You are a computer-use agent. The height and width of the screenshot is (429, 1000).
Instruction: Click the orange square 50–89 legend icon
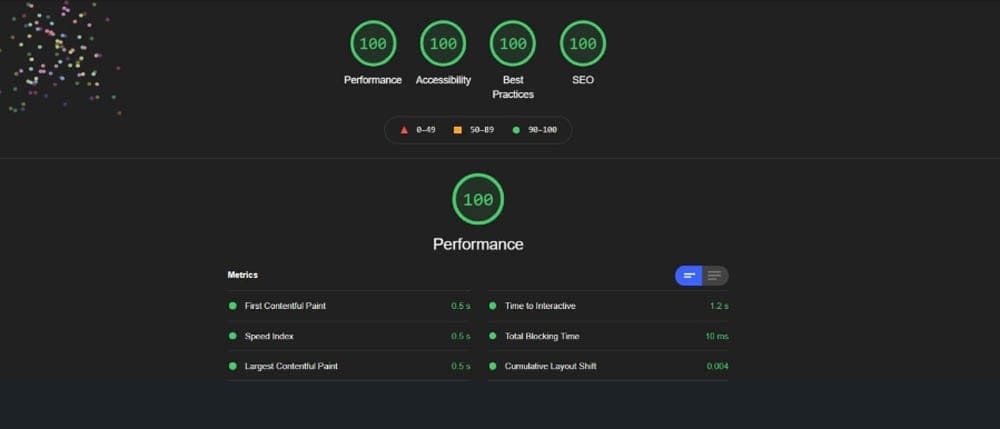pyautogui.click(x=457, y=130)
